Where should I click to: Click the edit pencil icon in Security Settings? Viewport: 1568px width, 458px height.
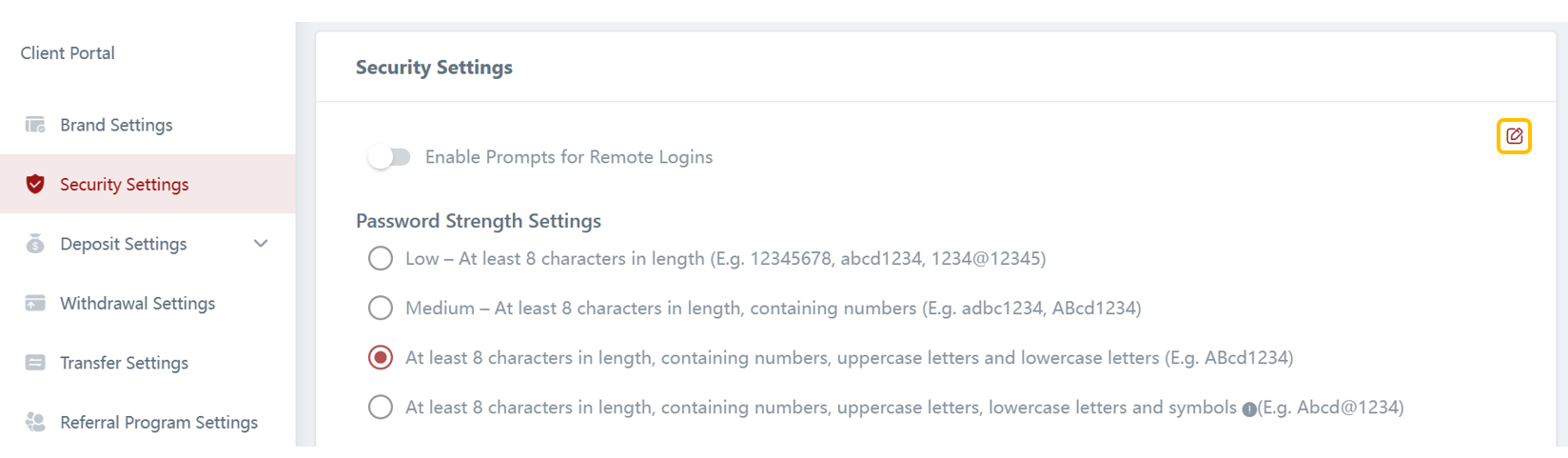(1514, 136)
